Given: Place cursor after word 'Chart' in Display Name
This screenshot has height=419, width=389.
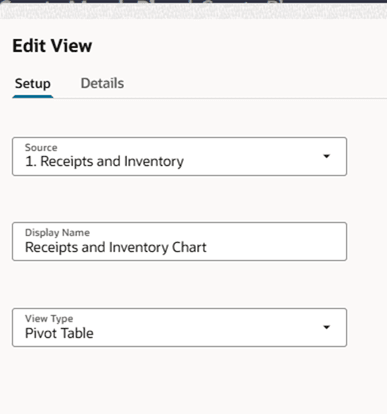Looking at the screenshot, I should pos(207,247).
